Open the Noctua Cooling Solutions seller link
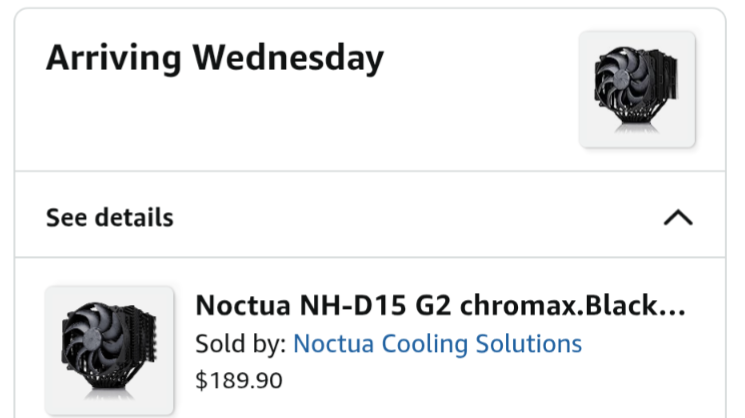Screen dimensions: 745x418 (x=437, y=344)
